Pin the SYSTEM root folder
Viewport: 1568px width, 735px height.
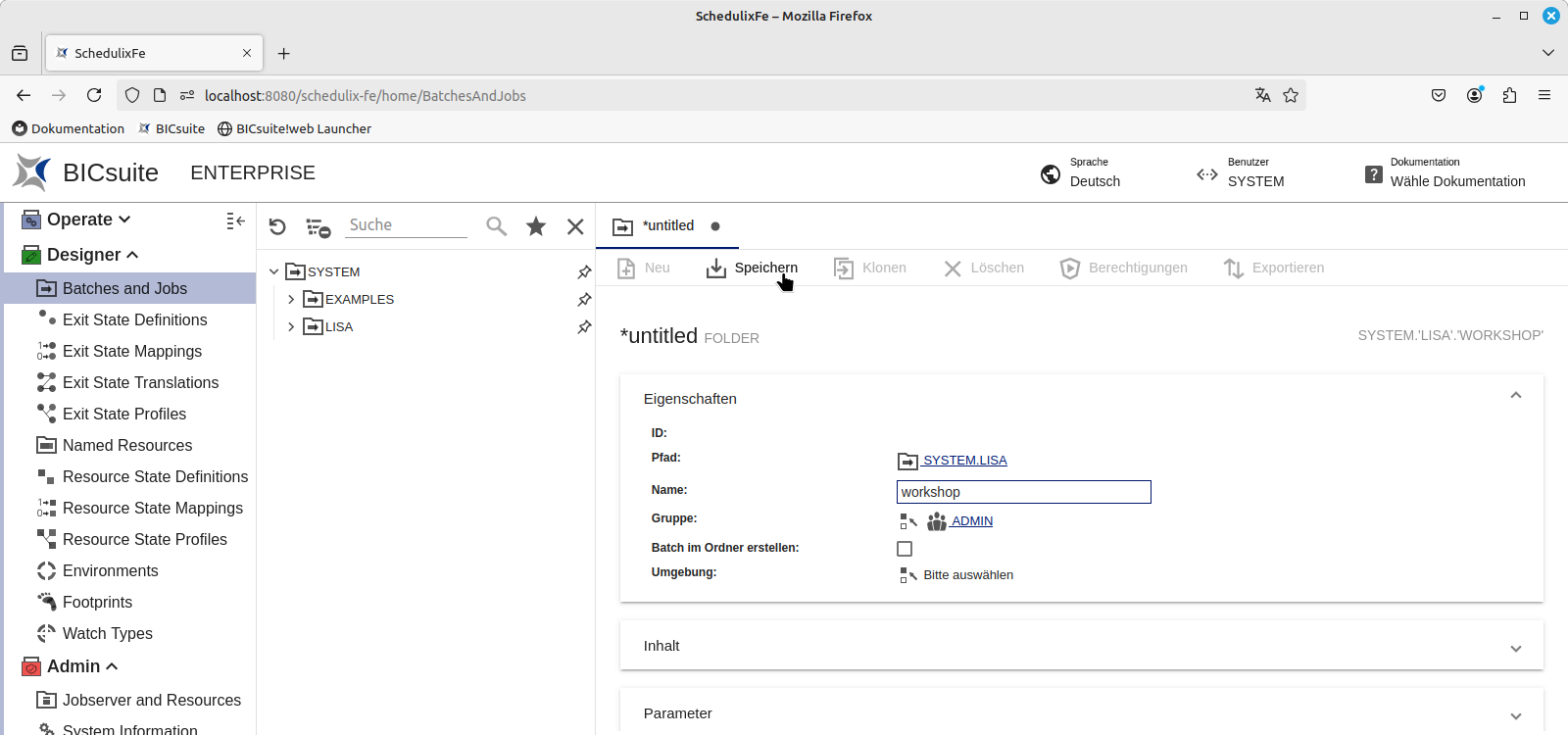pyautogui.click(x=584, y=271)
